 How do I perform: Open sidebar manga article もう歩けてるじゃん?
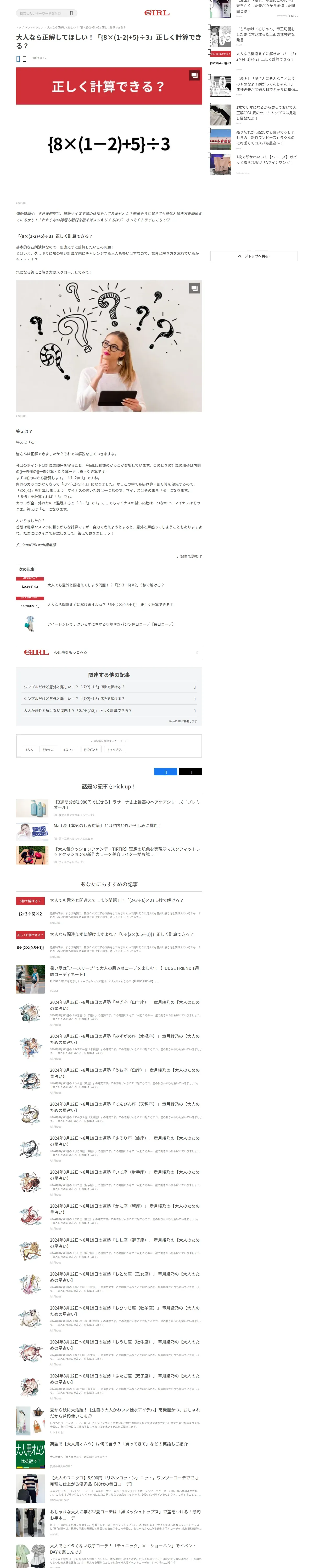pyautogui.click(x=266, y=34)
